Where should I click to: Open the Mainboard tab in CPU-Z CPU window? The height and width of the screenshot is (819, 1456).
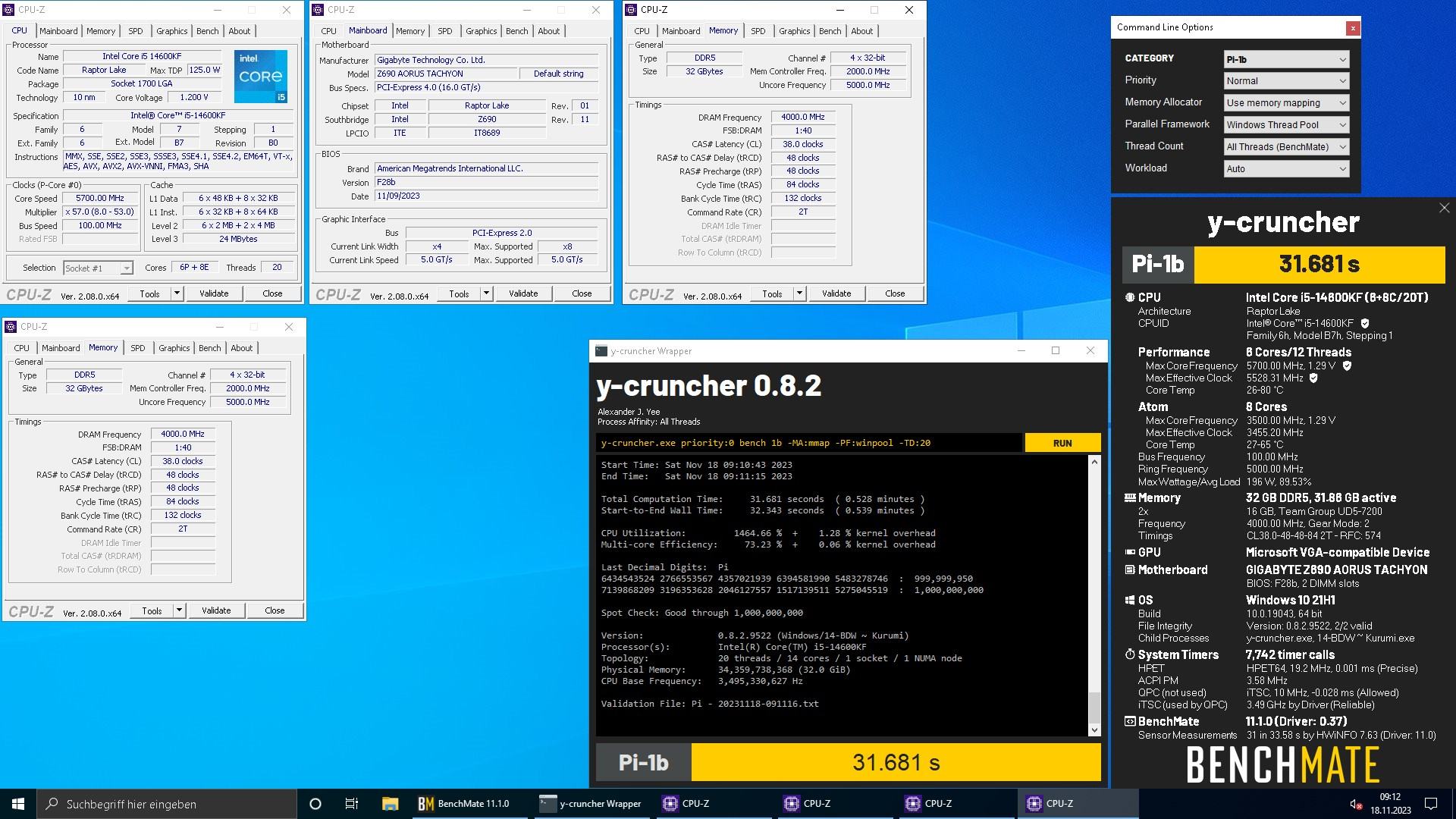click(x=58, y=31)
